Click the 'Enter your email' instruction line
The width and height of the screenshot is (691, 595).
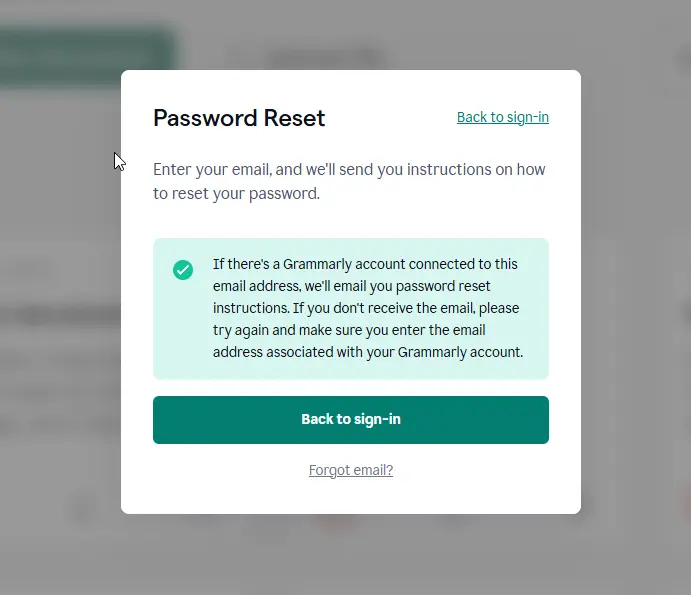(349, 169)
